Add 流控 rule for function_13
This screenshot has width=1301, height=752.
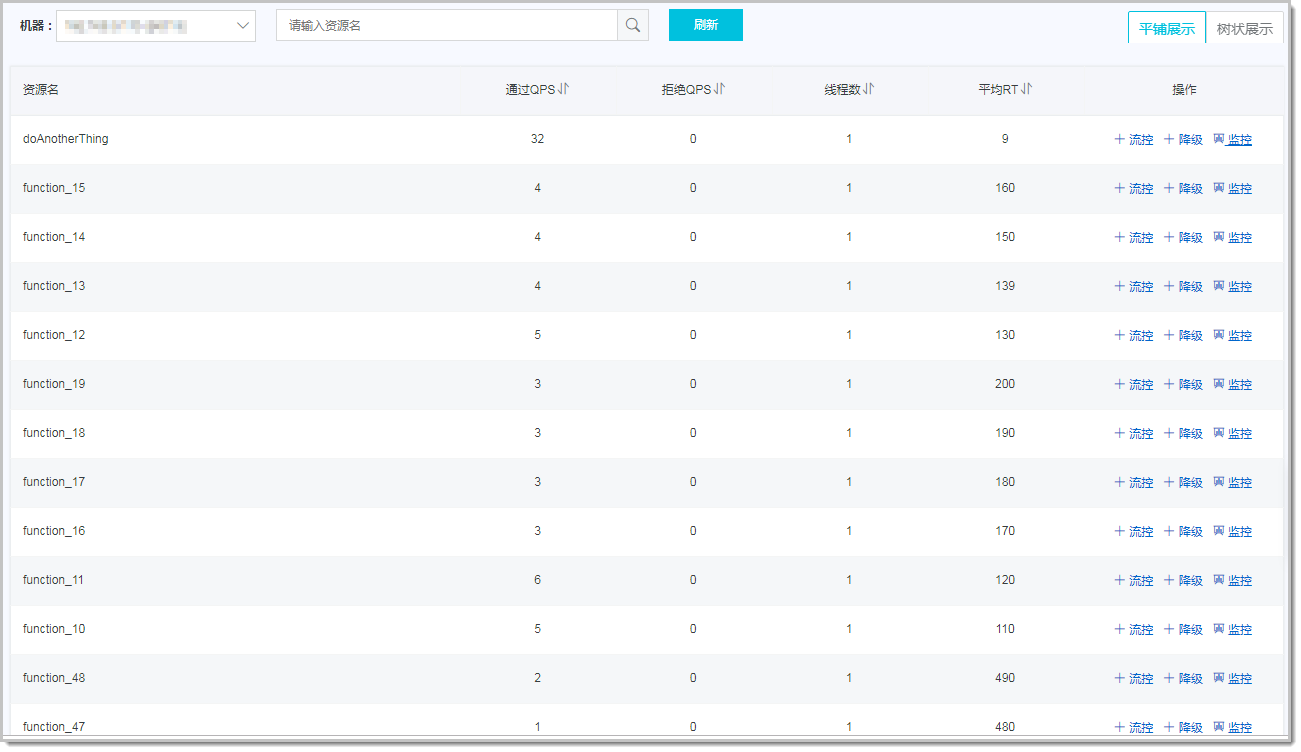(1134, 287)
